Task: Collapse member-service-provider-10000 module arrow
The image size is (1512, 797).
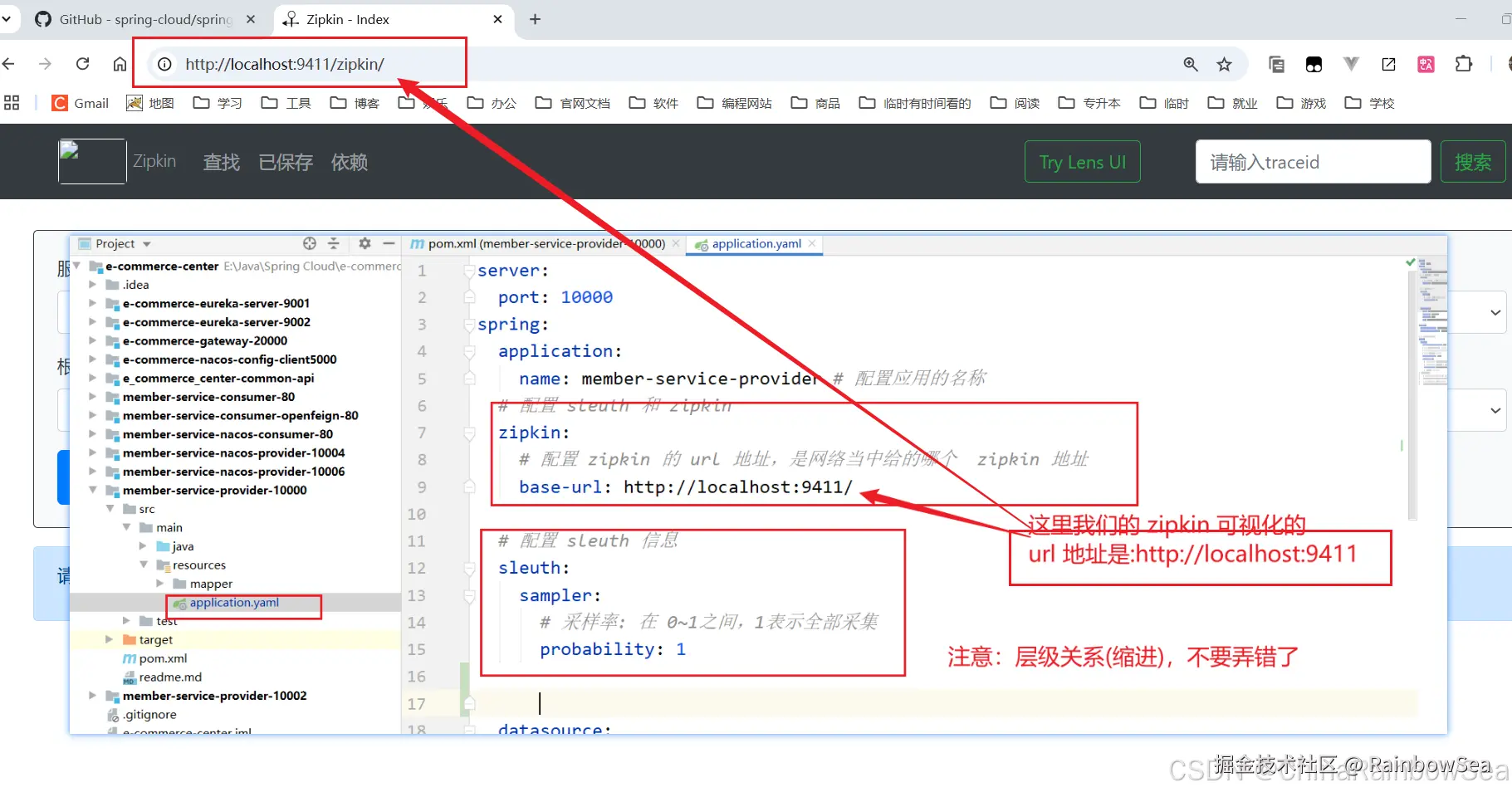Action: point(92,490)
